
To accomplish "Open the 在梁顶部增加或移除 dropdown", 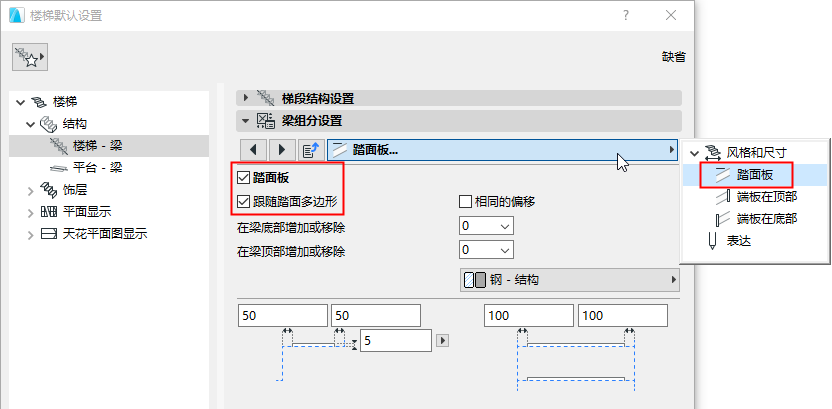I will pos(487,249).
